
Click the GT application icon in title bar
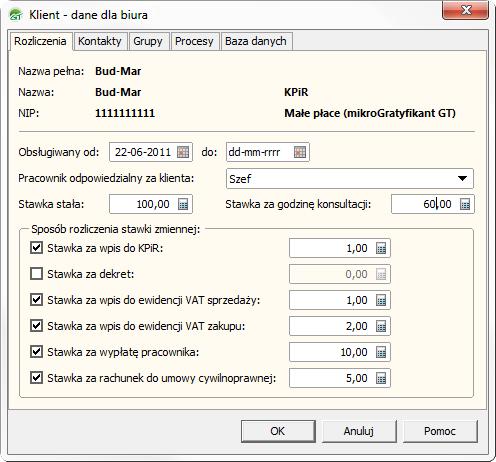coord(16,15)
